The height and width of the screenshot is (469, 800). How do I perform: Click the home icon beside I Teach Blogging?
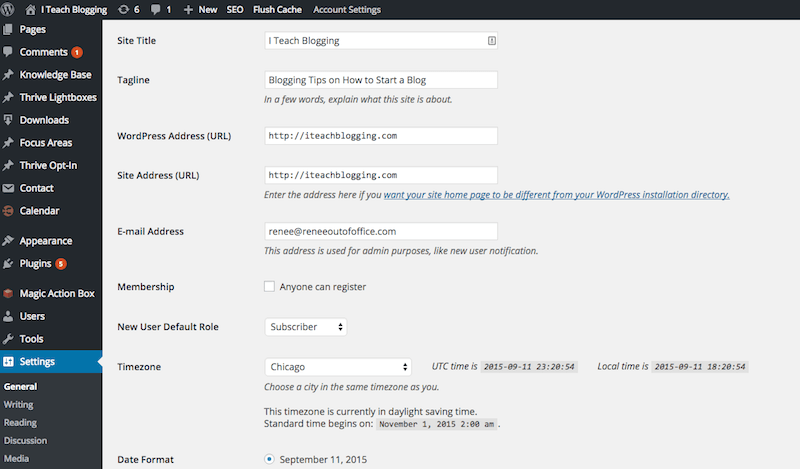point(30,9)
